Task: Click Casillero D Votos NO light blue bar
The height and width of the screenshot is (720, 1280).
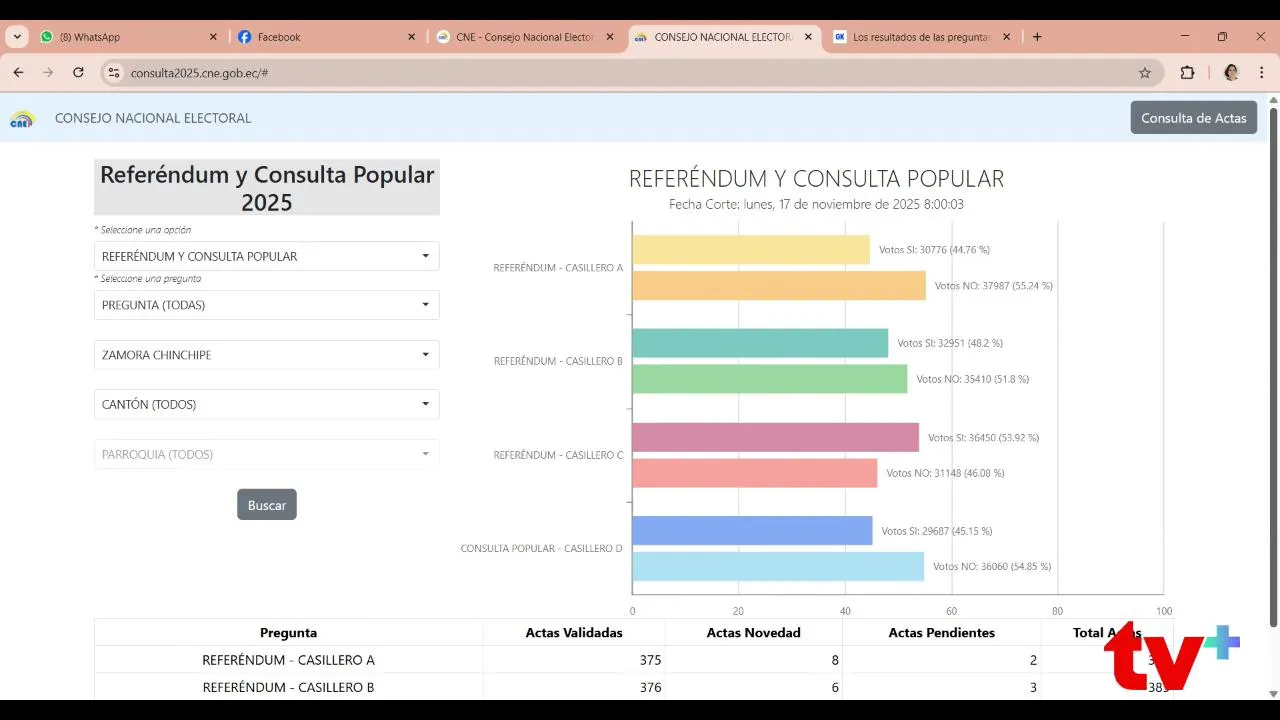Action: click(x=778, y=566)
